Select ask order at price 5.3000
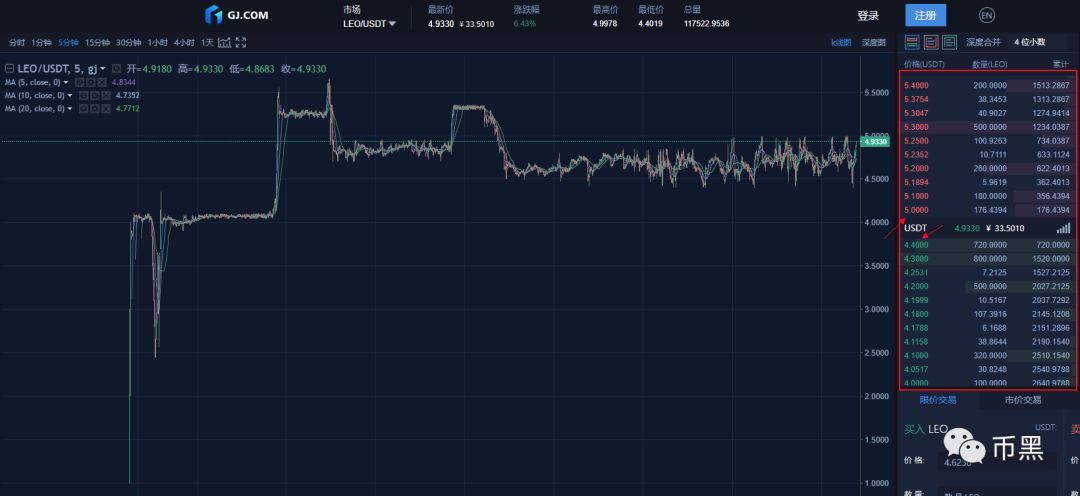The height and width of the screenshot is (496, 1080). [988, 127]
